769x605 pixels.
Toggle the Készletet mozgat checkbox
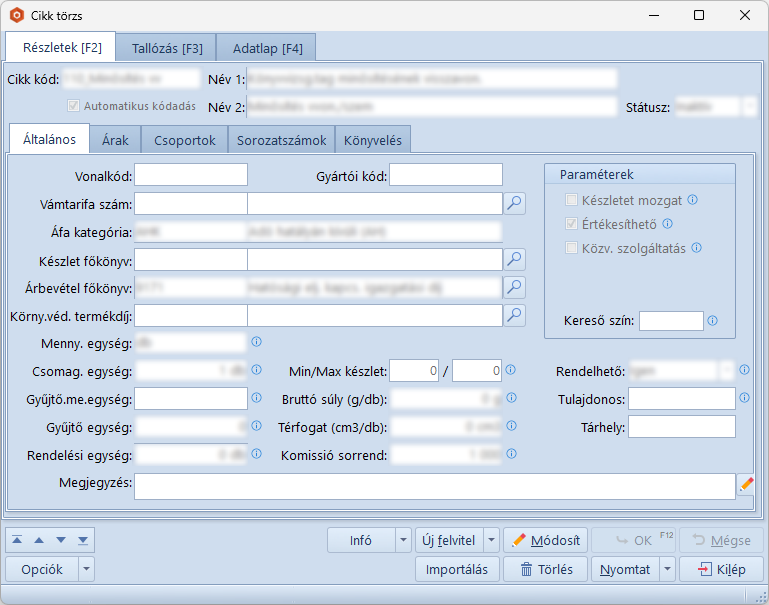pyautogui.click(x=572, y=200)
